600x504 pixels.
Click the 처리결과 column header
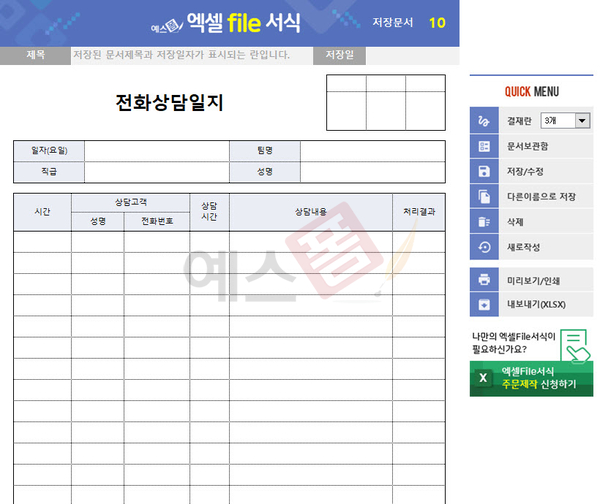(x=419, y=212)
